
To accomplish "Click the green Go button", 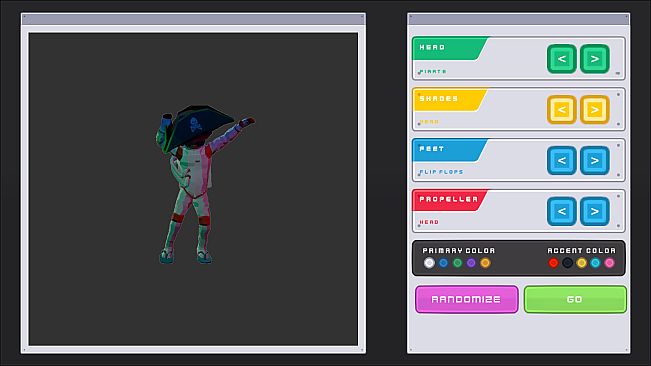I will (575, 299).
